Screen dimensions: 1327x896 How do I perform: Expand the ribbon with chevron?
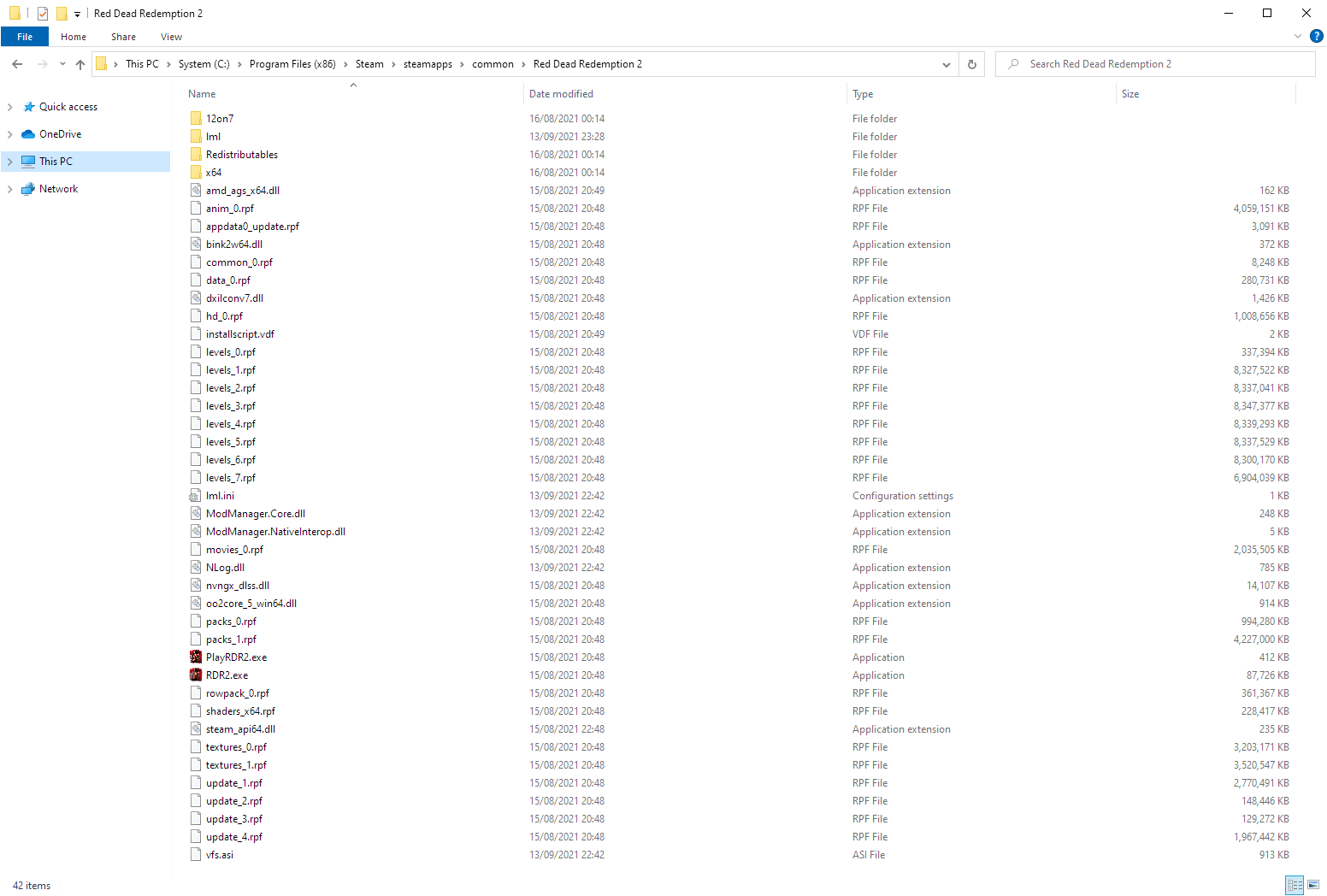coord(1298,36)
